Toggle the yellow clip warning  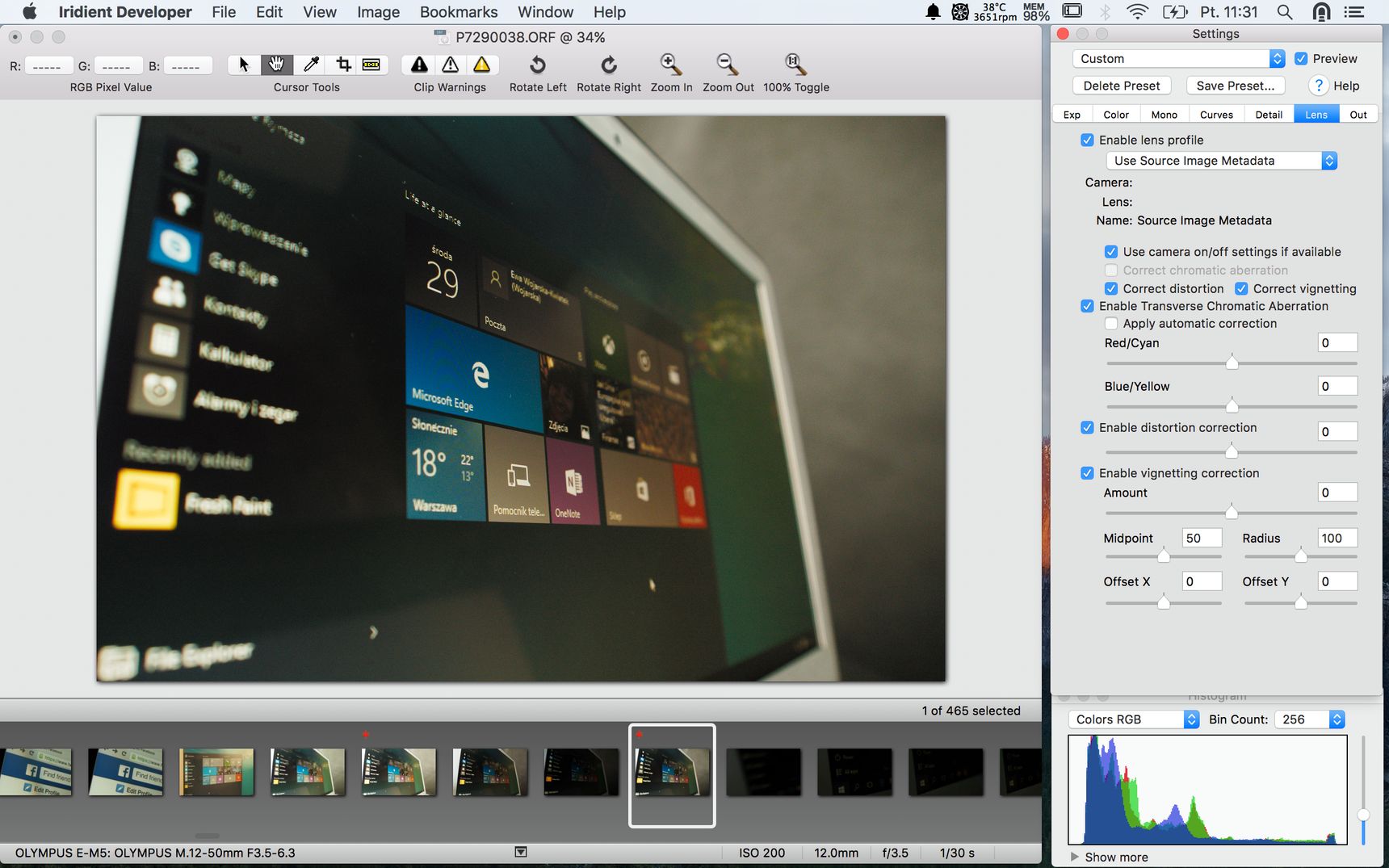(x=481, y=65)
